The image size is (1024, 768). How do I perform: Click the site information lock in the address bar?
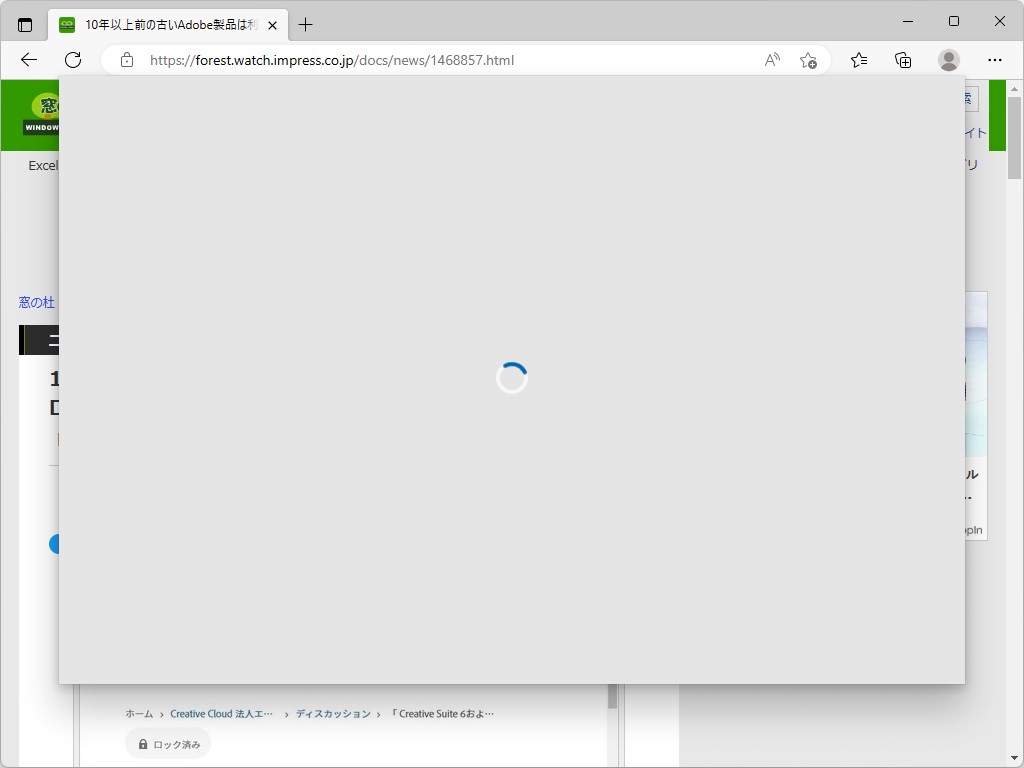click(x=126, y=60)
